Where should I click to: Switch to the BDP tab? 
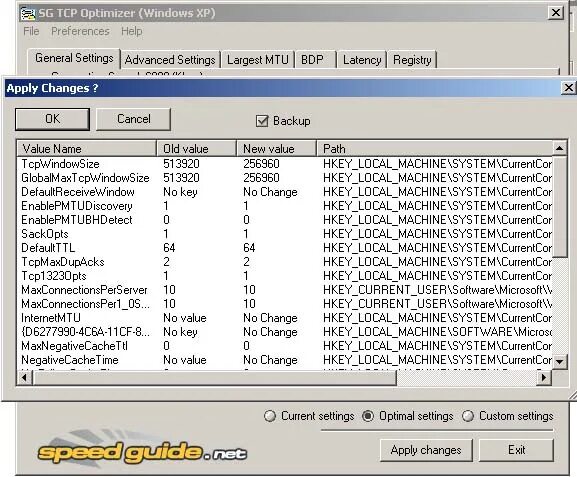pos(312,60)
